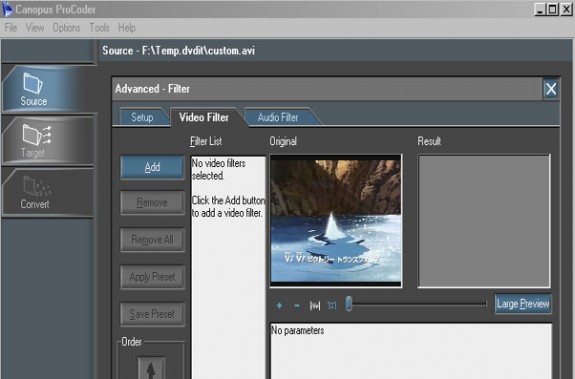Click the Canopus ProCoder title bar logo

pos(7,9)
